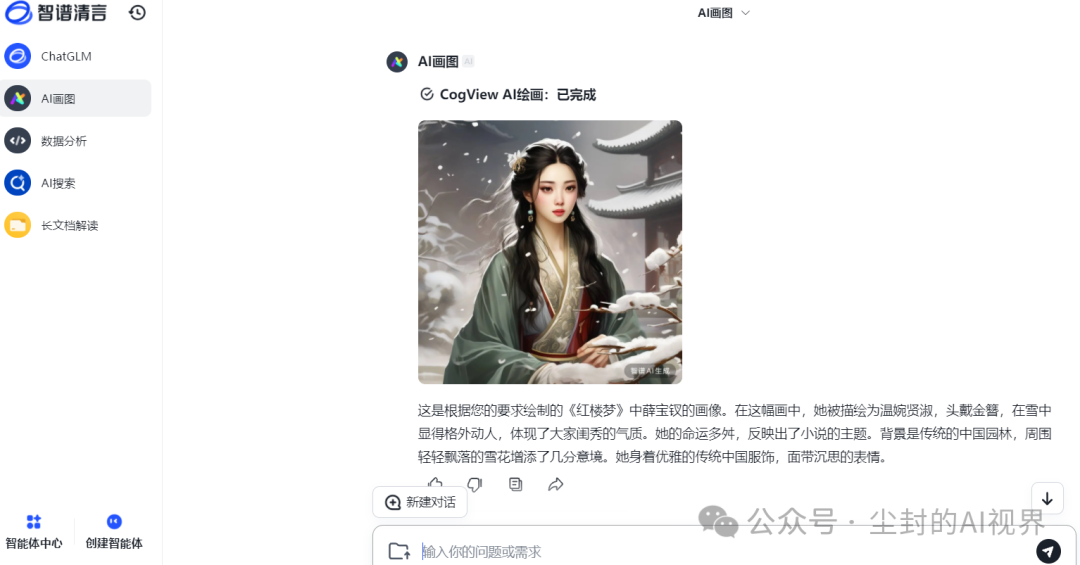Open 数据分析 code icon entry
Viewport: 1080px width, 565px height.
pos(76,141)
